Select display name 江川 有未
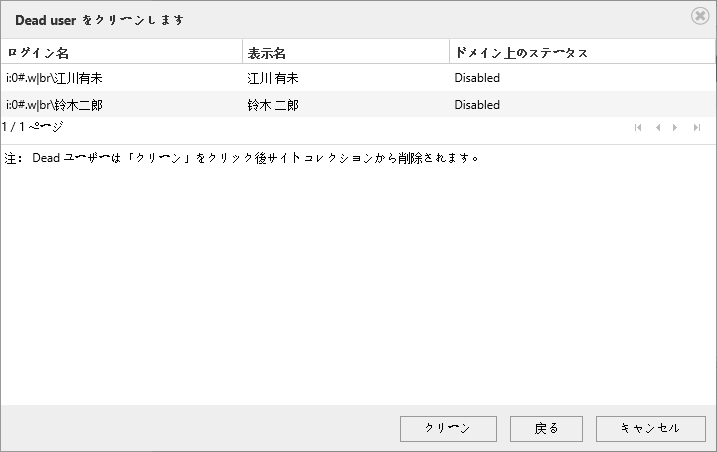 [273, 78]
